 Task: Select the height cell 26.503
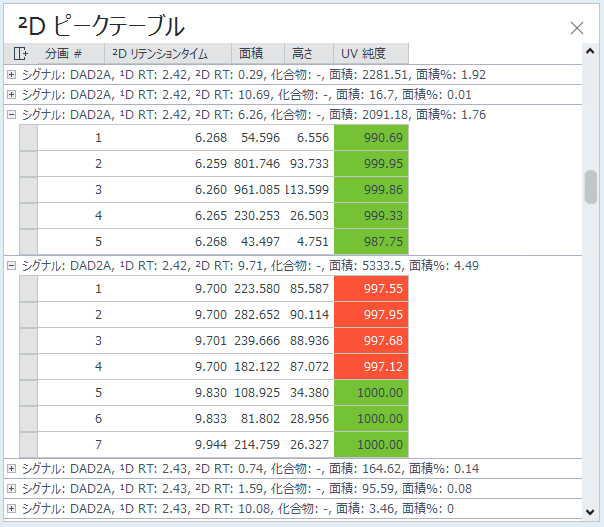[x=309, y=216]
